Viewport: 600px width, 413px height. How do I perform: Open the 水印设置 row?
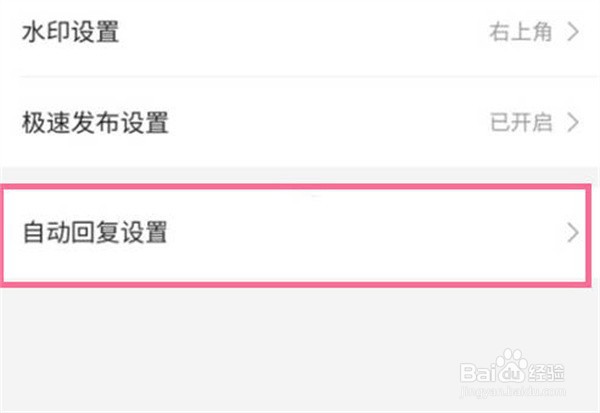[300, 32]
